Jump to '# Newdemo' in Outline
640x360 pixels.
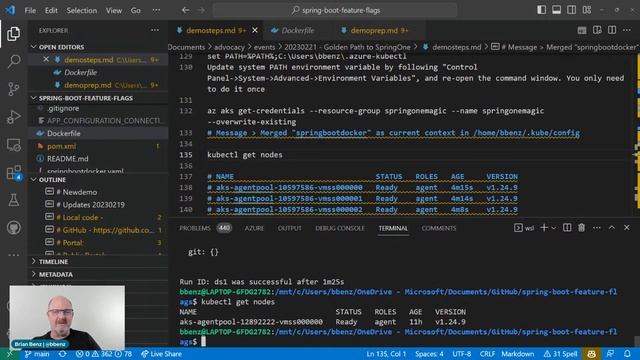point(77,192)
